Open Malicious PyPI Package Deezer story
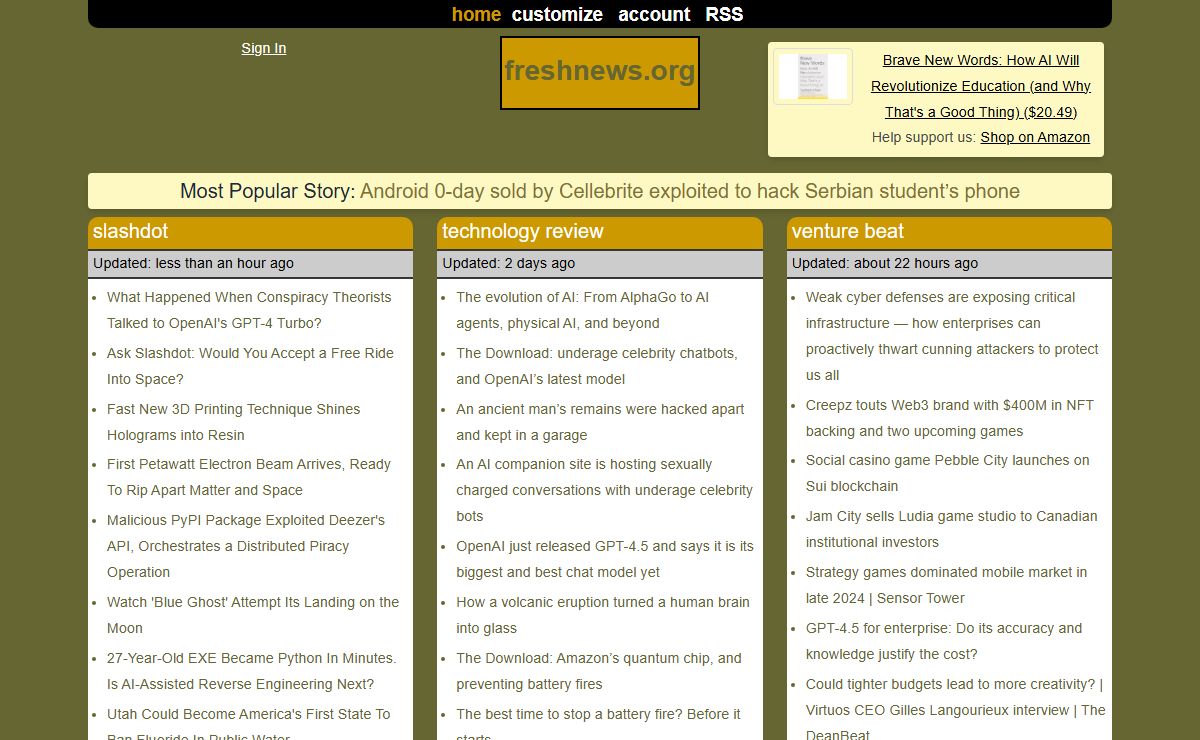The height and width of the screenshot is (740, 1200). coord(246,546)
